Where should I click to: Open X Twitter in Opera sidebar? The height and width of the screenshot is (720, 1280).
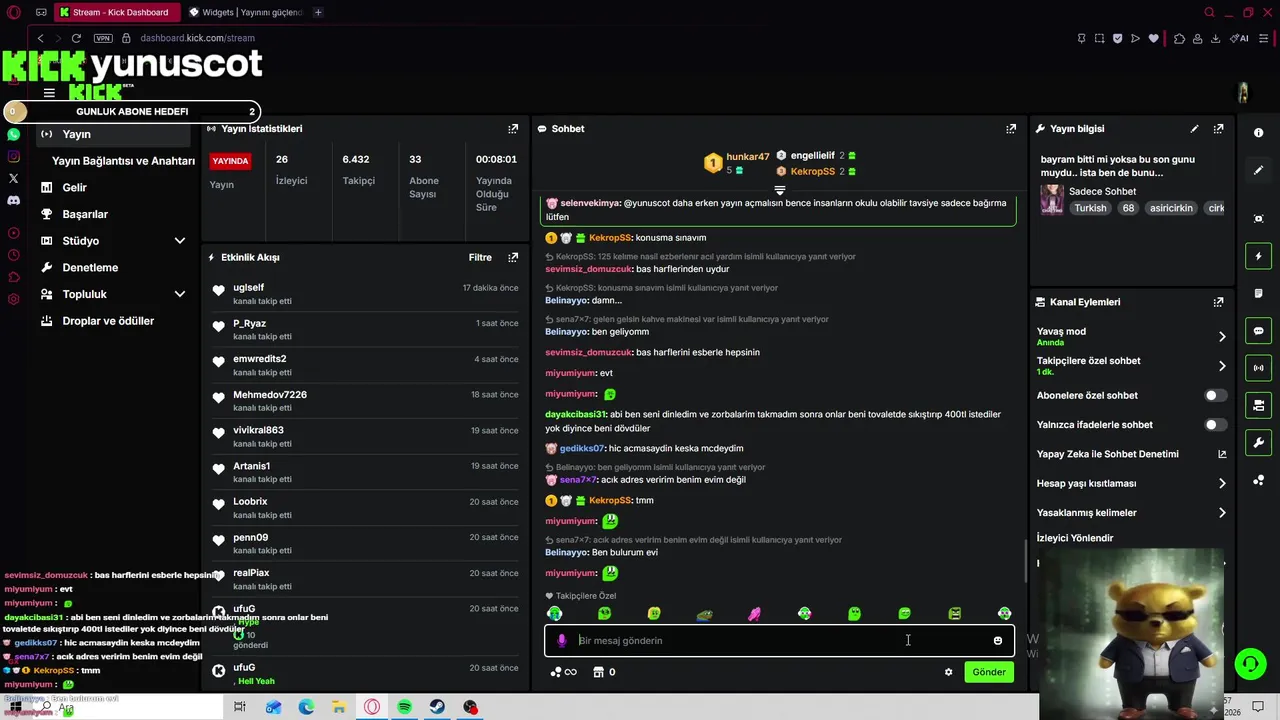(13, 178)
